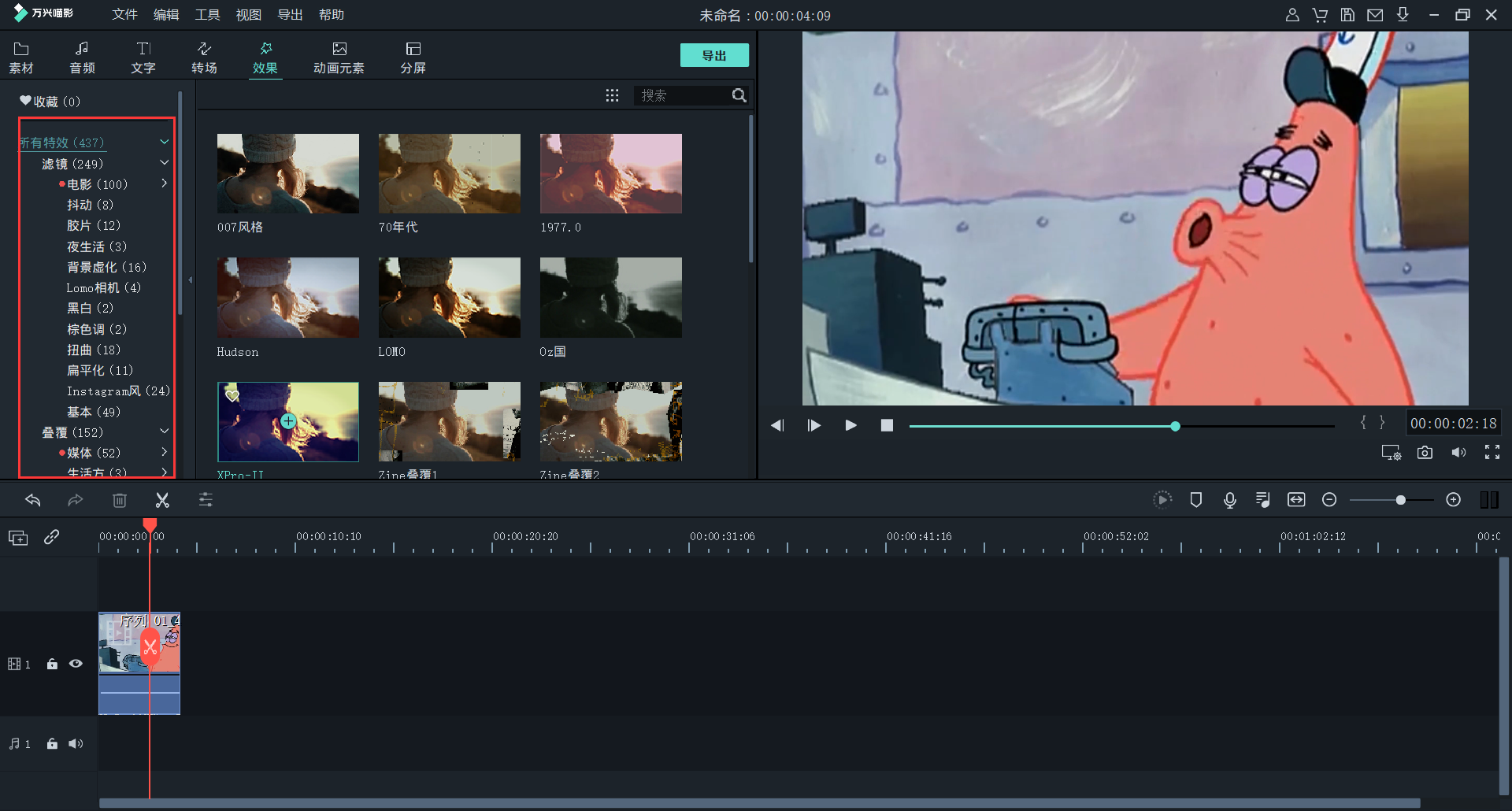
Task: Delete clip with trash icon
Action: coord(120,500)
